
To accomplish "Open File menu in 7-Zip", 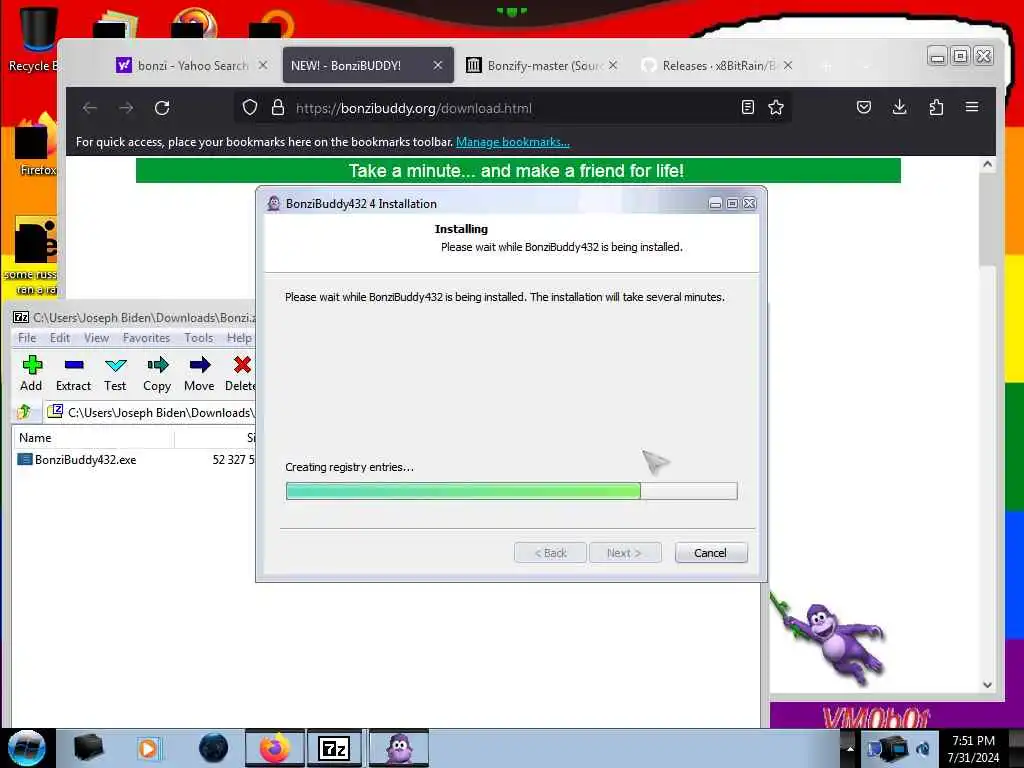I will [27, 338].
